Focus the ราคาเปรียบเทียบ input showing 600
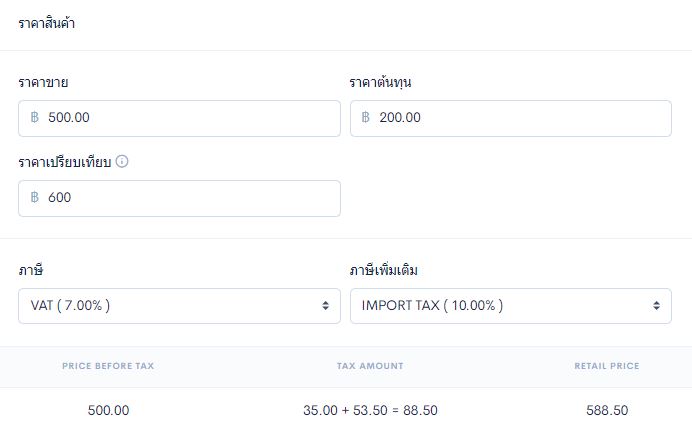Viewport: 692px width, 432px height. click(x=179, y=198)
